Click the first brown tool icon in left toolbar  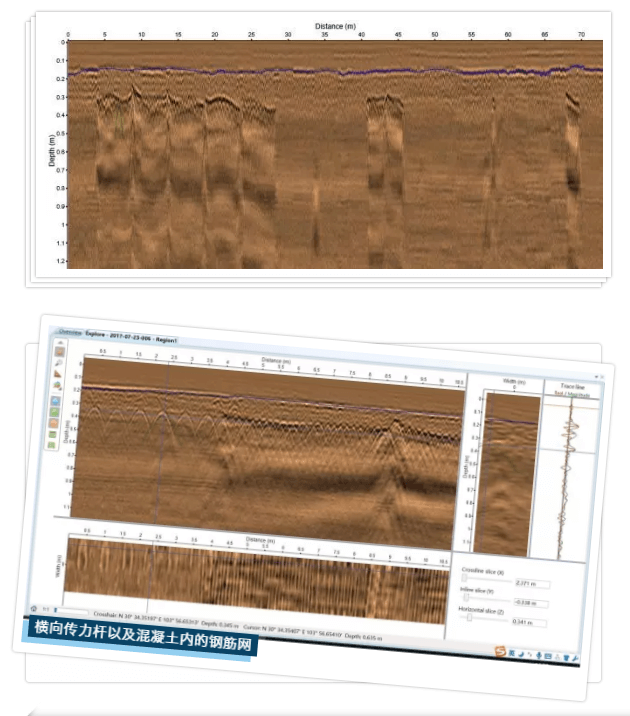pyautogui.click(x=59, y=352)
